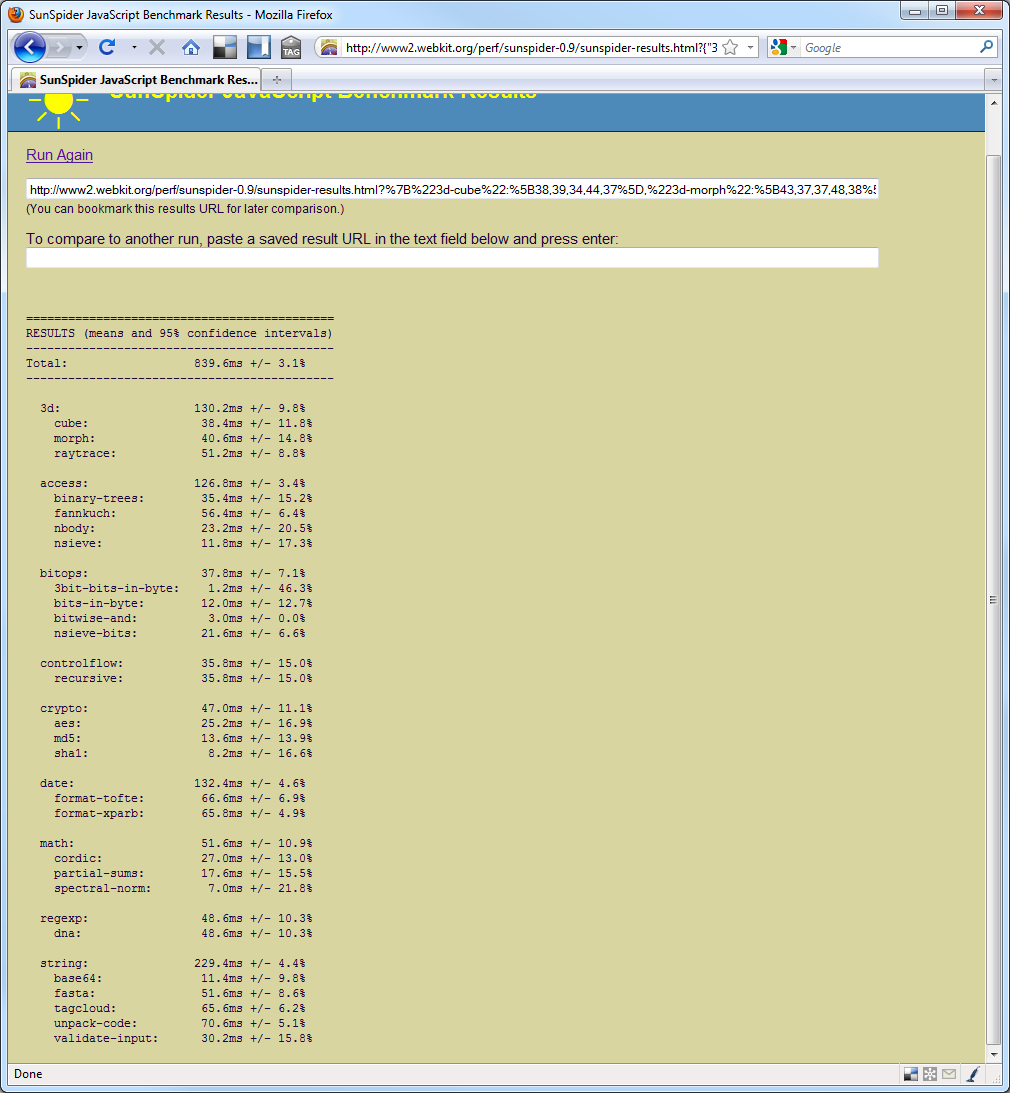Select the SunSpider JavaScript Benchmark Results tab
Viewport: 1010px width, 1093px height.
tap(137, 79)
